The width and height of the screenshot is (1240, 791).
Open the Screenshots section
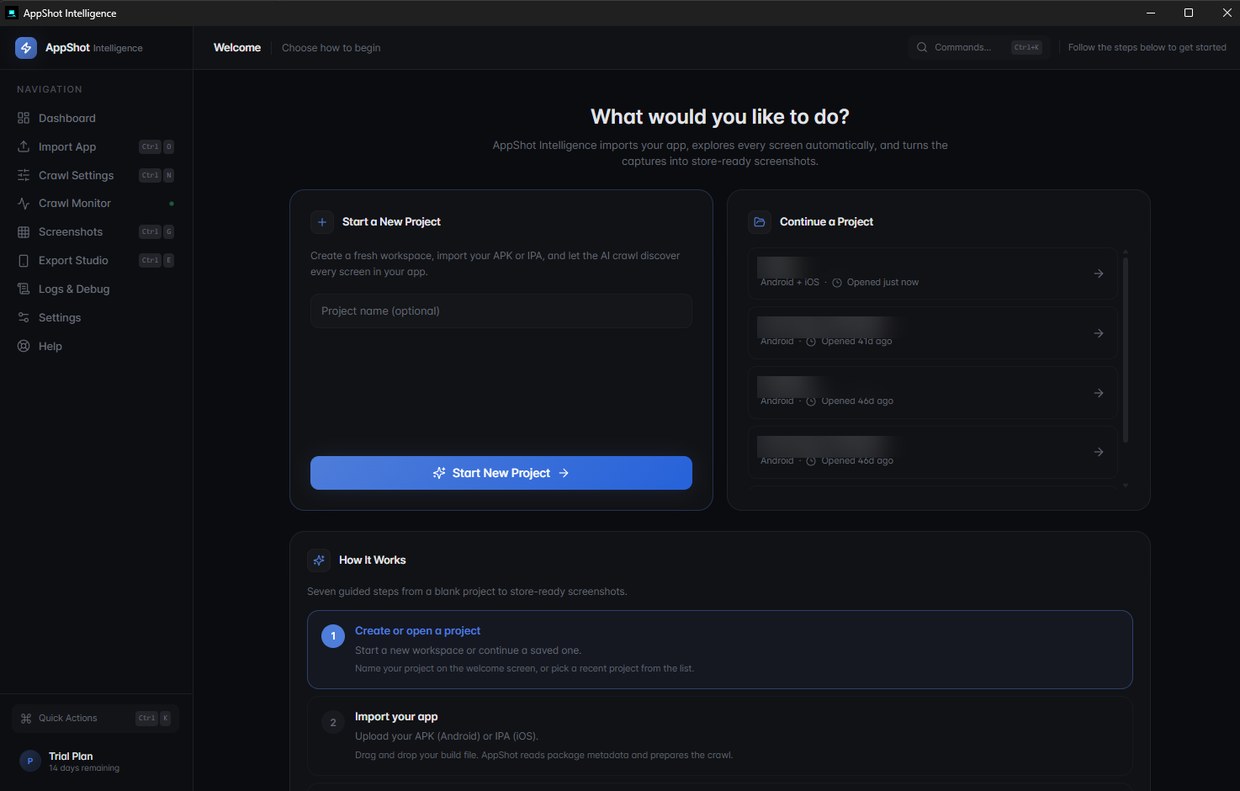point(96,232)
